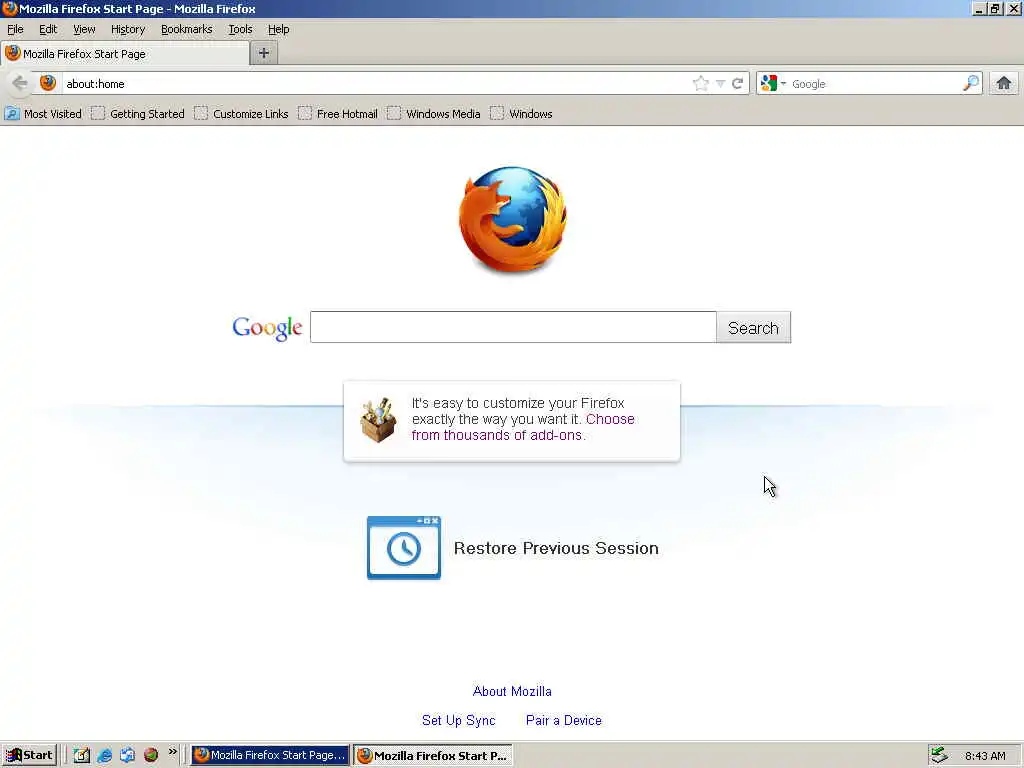
Task: Click the magnifier search icon in toolbar
Action: click(970, 83)
